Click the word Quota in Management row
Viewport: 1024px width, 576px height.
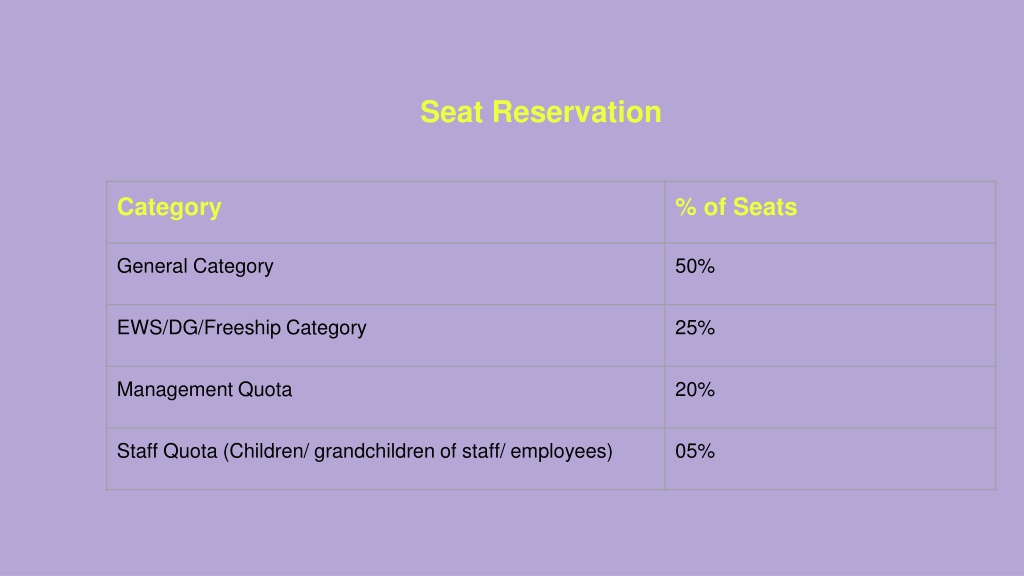264,390
